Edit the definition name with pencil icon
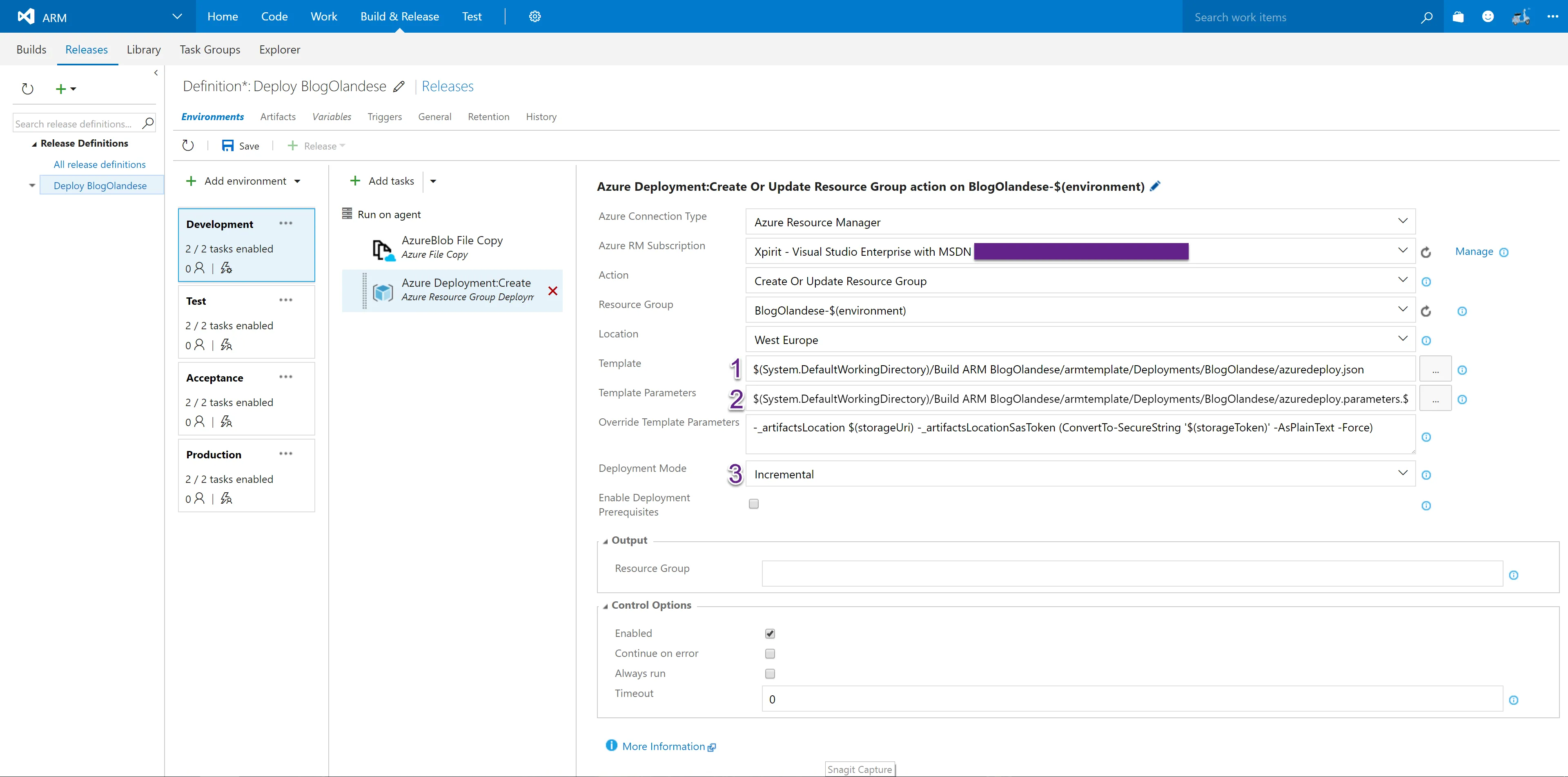 (399, 87)
